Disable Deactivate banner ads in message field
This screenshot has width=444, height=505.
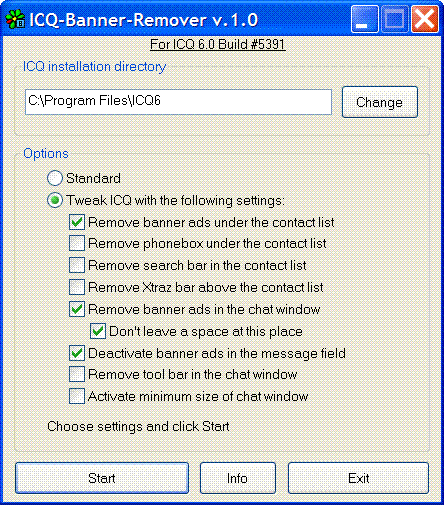77,353
